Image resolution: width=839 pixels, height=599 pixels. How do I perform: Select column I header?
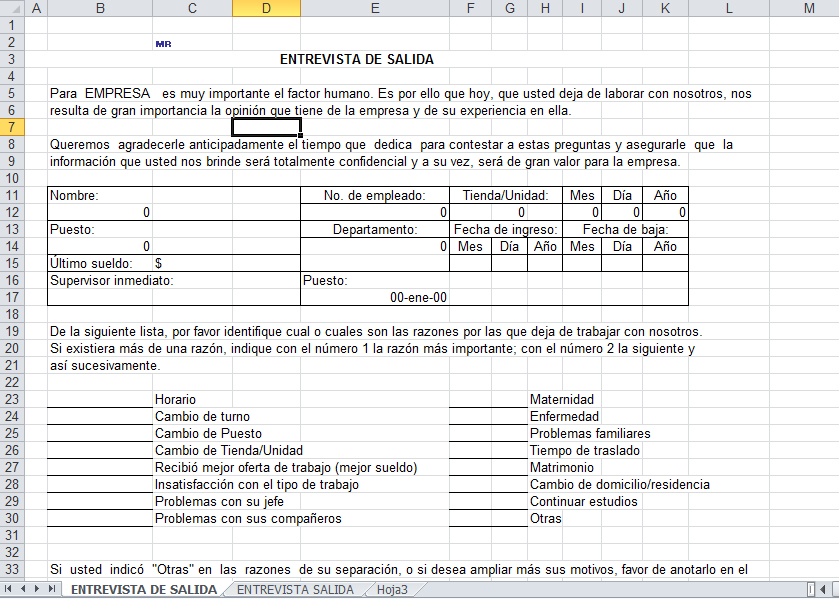[x=582, y=8]
